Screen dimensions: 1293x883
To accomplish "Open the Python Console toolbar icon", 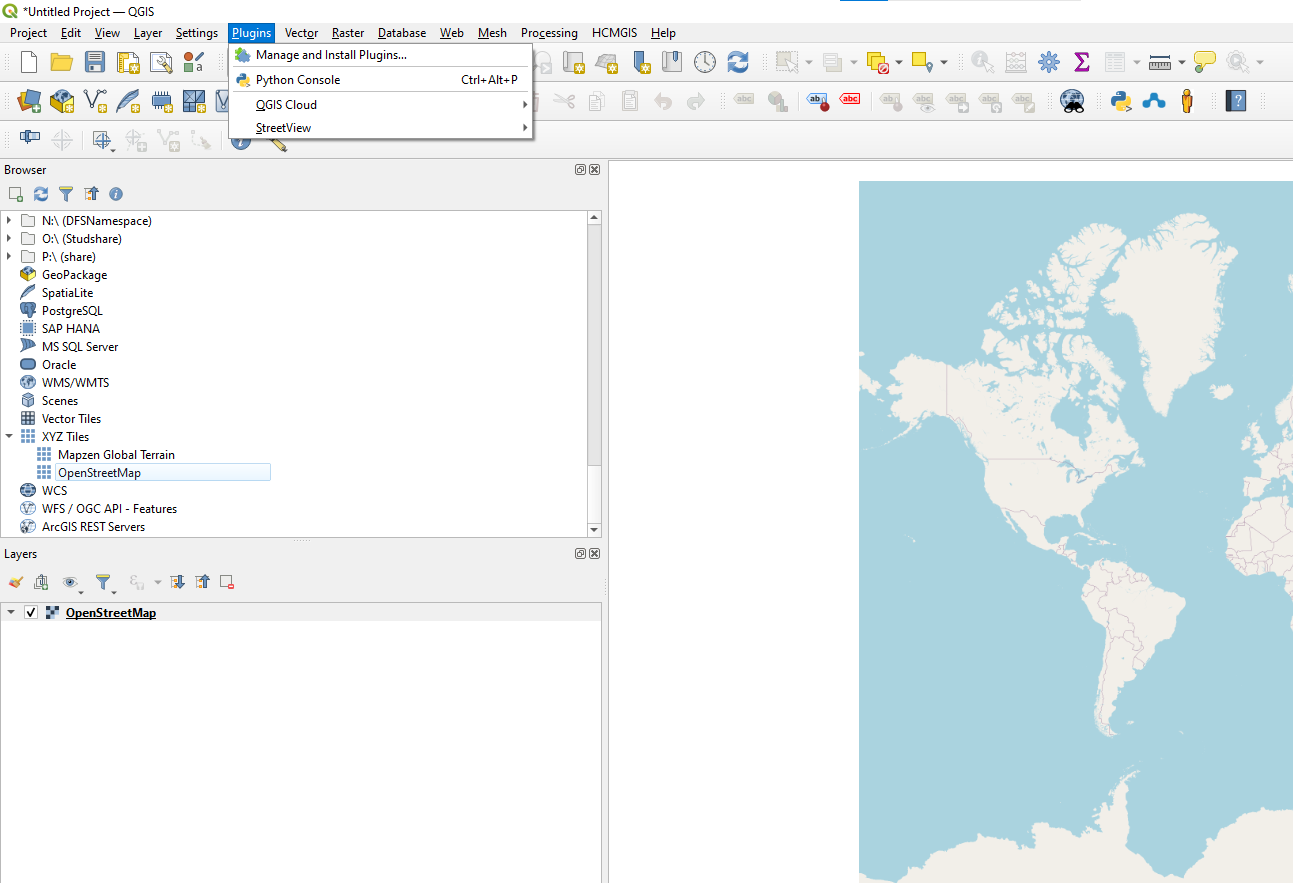I will coord(1121,101).
